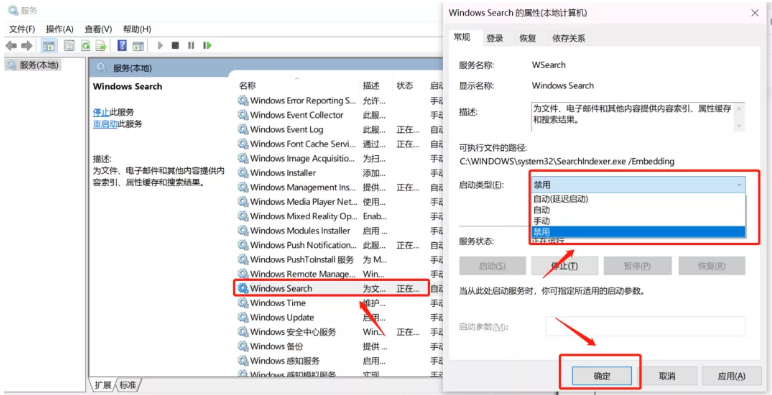Click the 暂停(P) button in service status
Viewport: 772px width, 395px height.
point(637,265)
